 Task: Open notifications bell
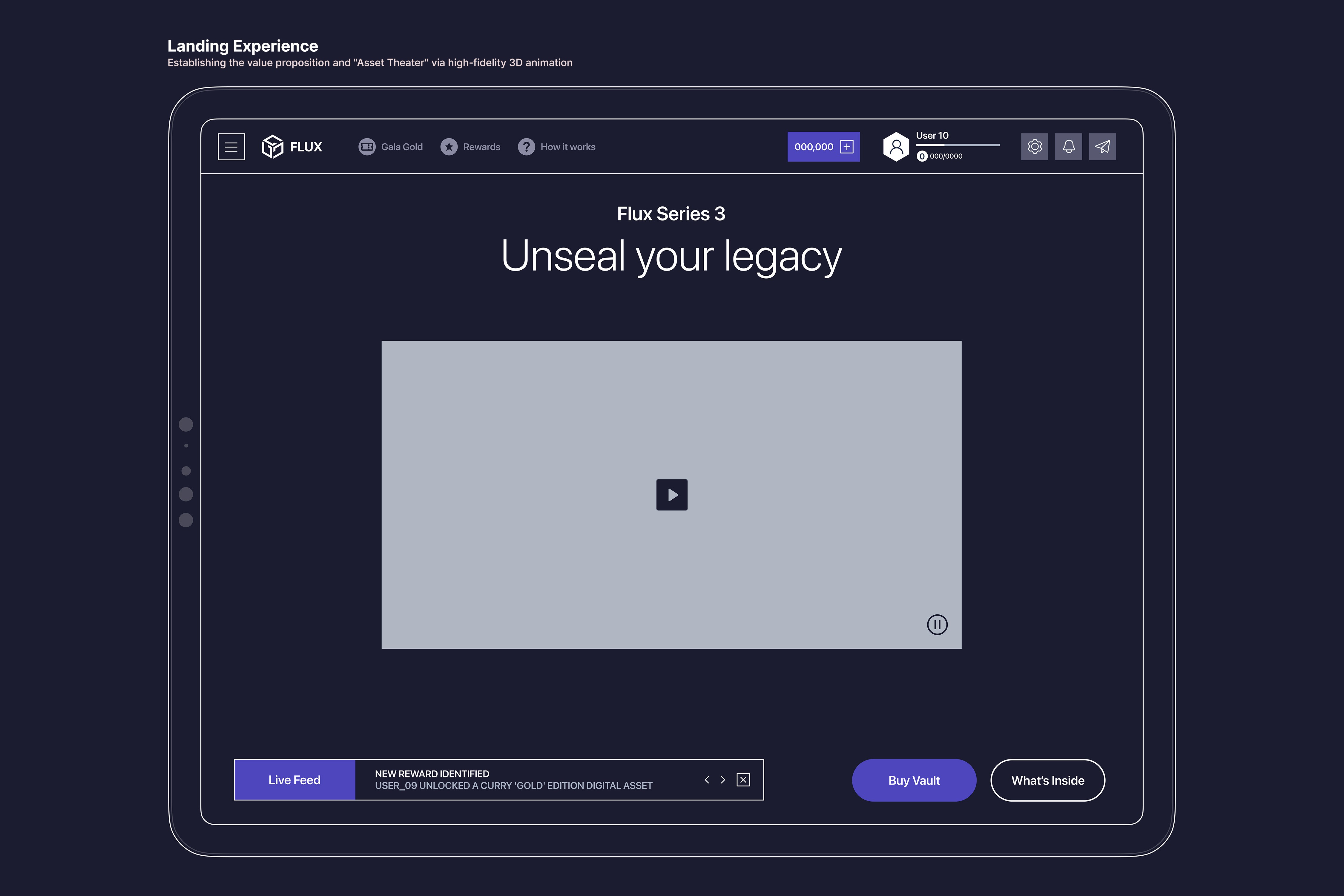coord(1068,147)
